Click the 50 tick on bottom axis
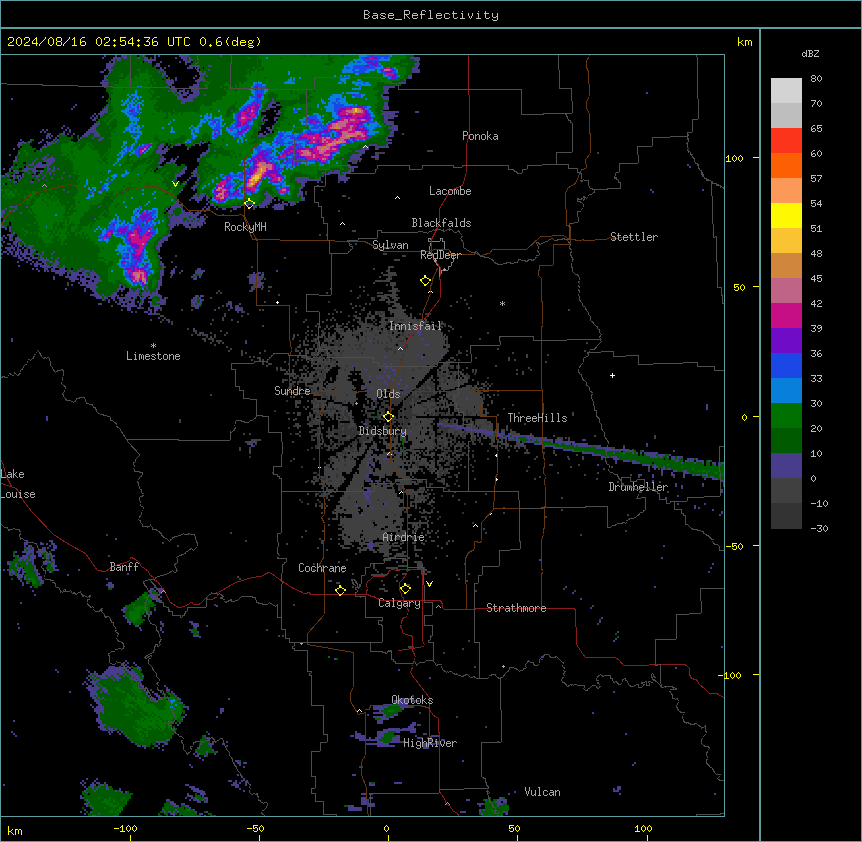This screenshot has height=842, width=862. 514,828
